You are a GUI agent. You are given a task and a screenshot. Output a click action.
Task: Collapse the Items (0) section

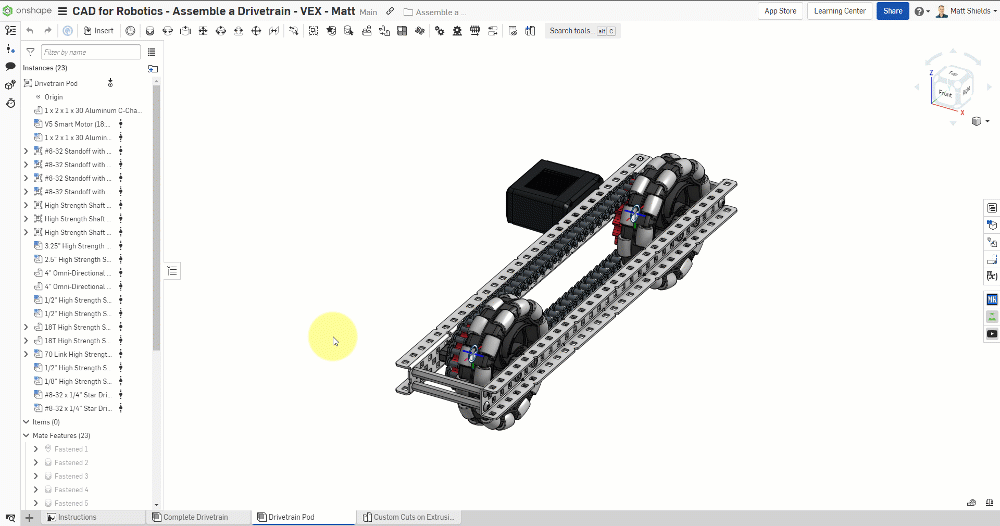26,422
